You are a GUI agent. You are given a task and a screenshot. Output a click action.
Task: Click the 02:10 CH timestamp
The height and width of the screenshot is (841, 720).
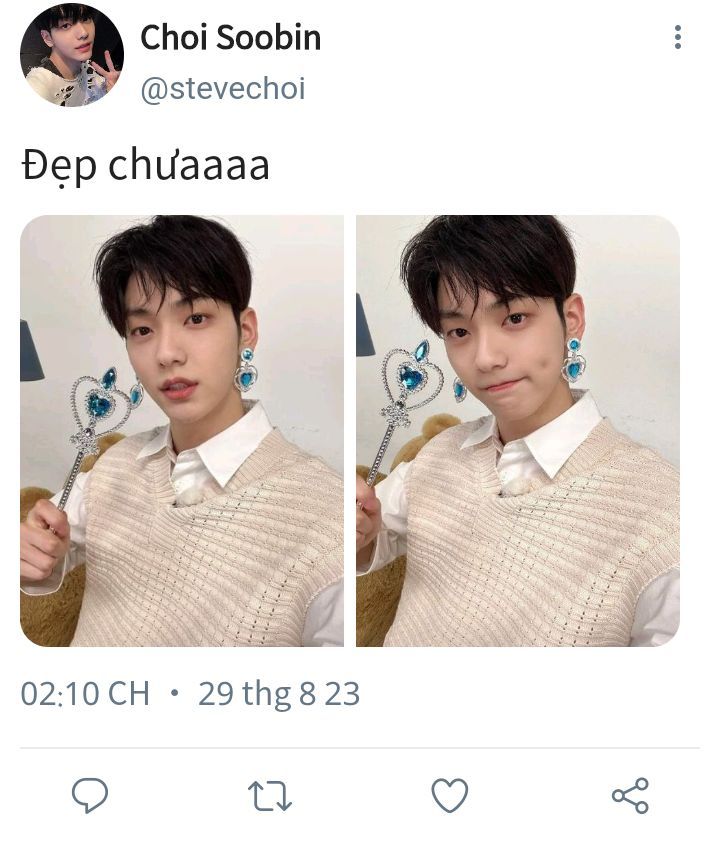pos(85,694)
